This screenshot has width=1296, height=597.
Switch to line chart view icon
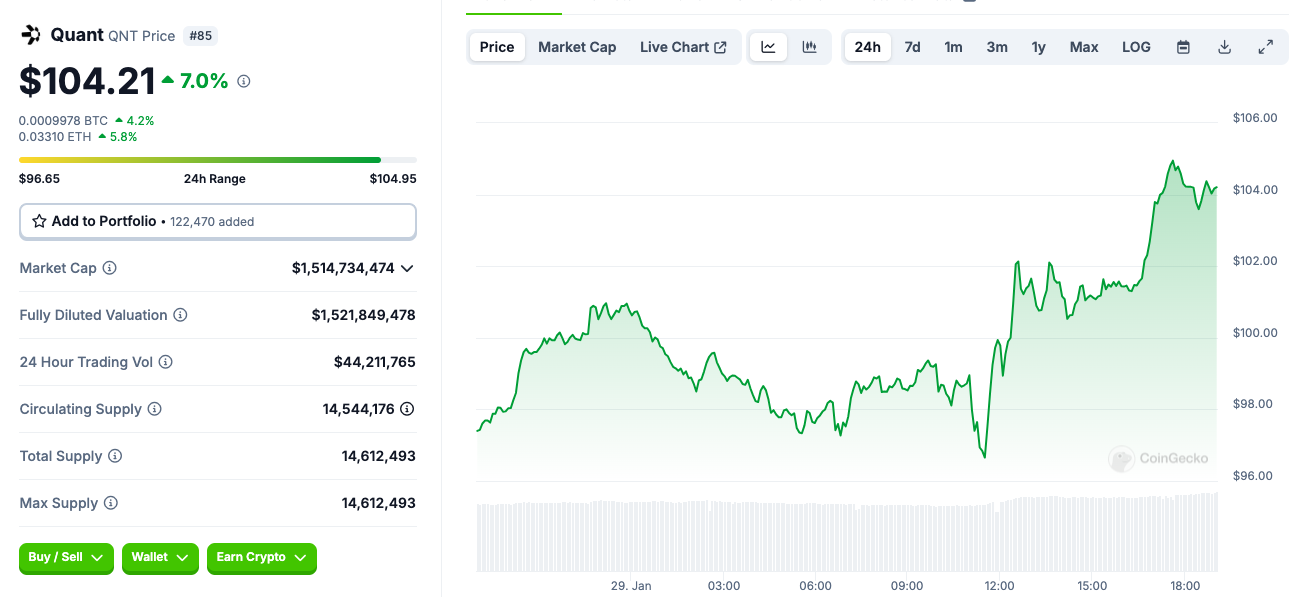tap(768, 47)
